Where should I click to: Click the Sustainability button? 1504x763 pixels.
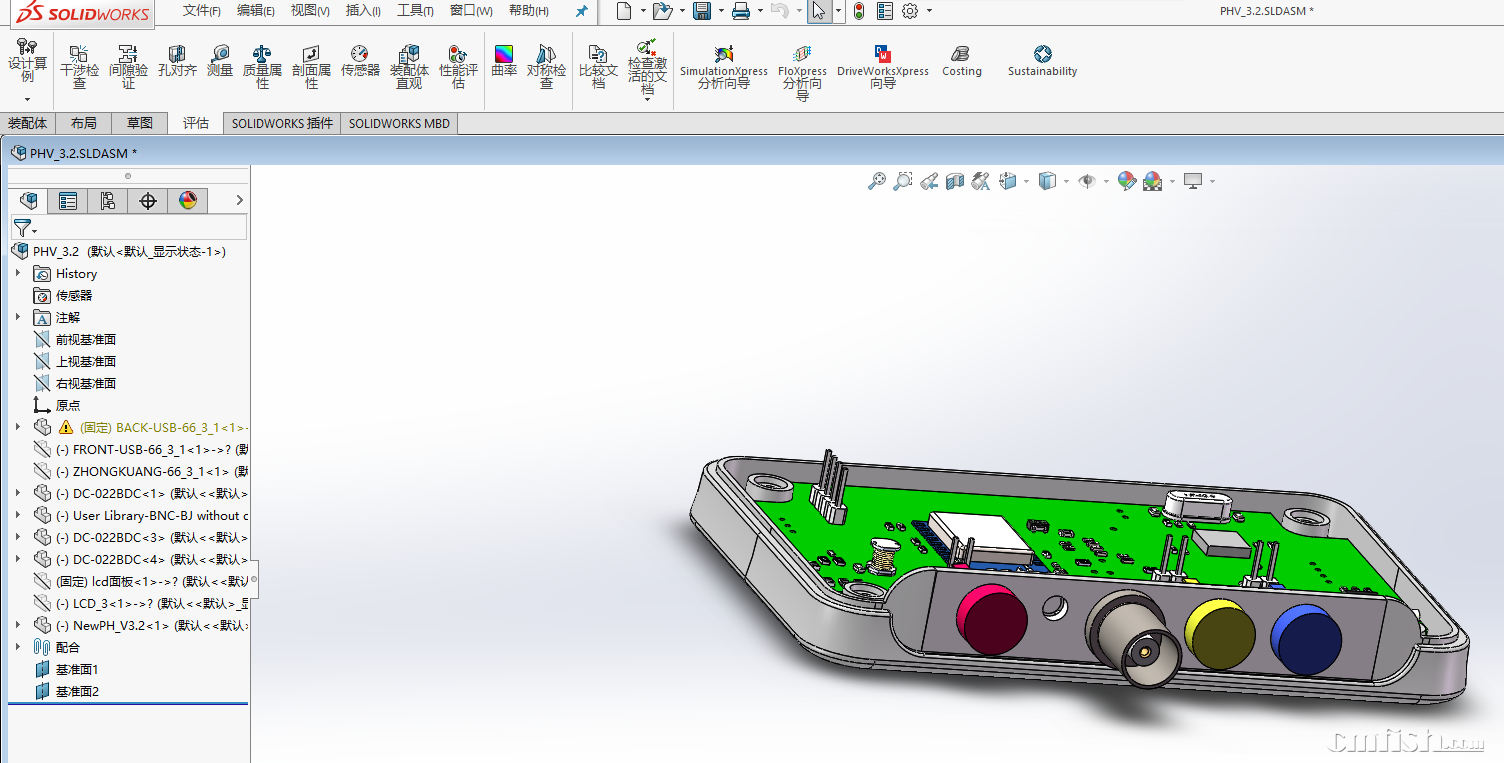tap(1042, 60)
